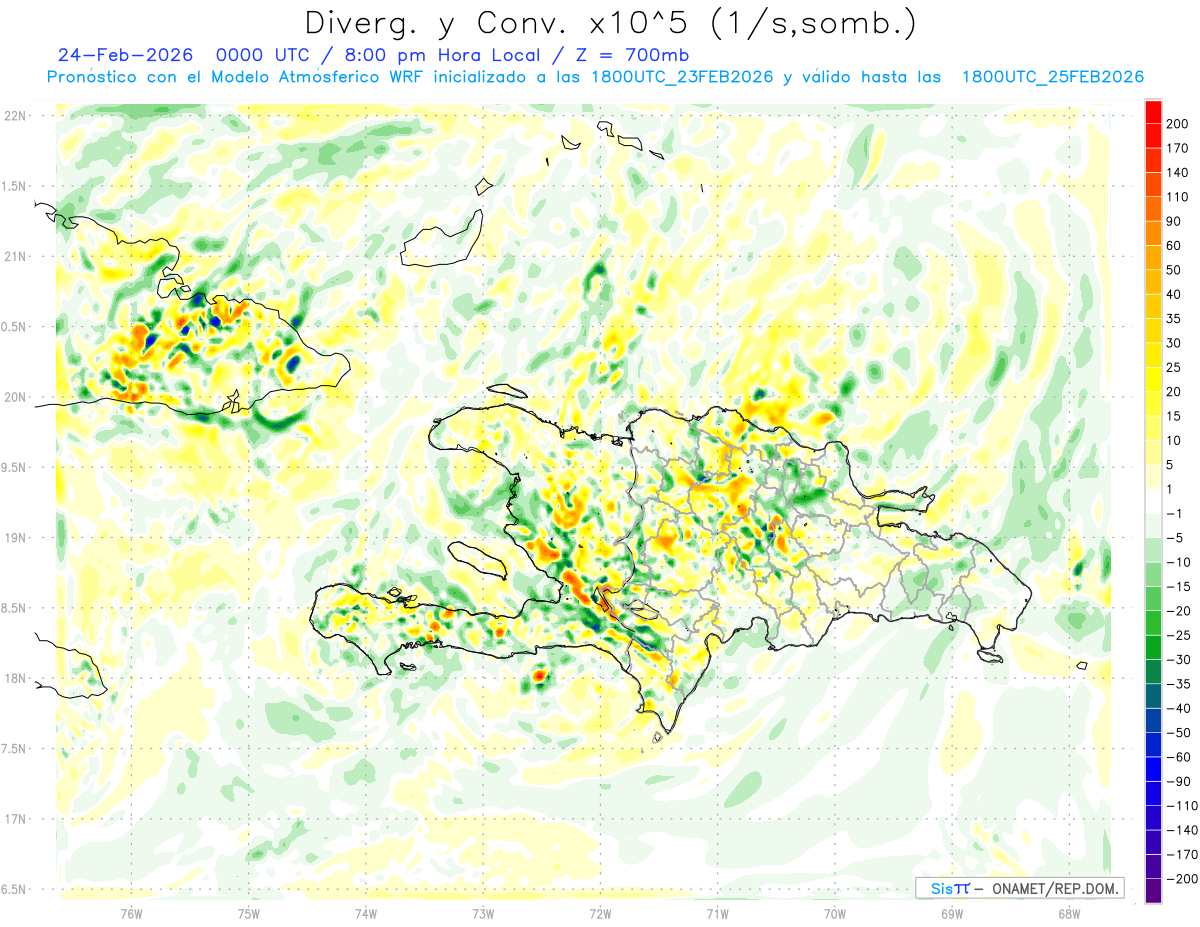Screen dimensions: 1200x927
Task: Click the '70W' longitude label
Action: point(834,913)
